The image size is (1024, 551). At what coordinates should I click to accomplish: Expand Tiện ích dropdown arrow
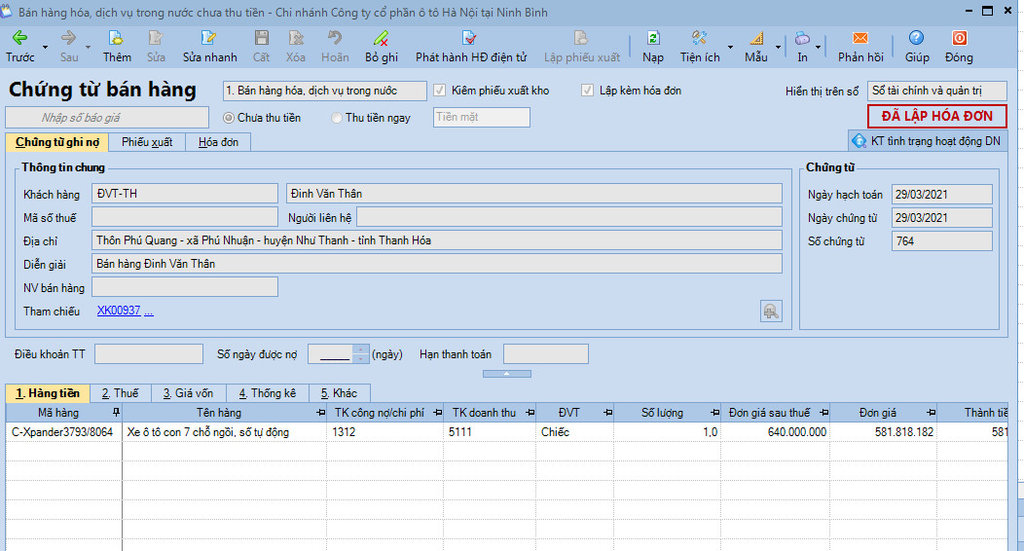coord(730,47)
